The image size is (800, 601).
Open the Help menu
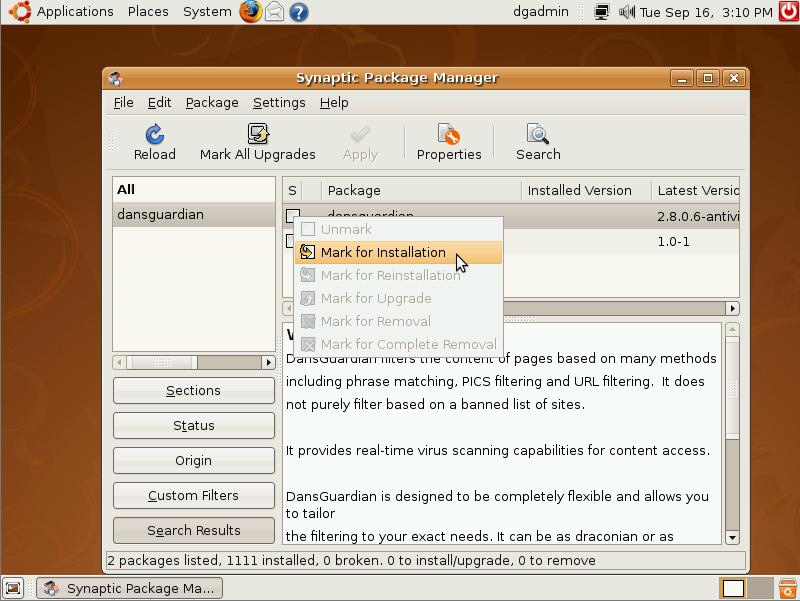(334, 103)
